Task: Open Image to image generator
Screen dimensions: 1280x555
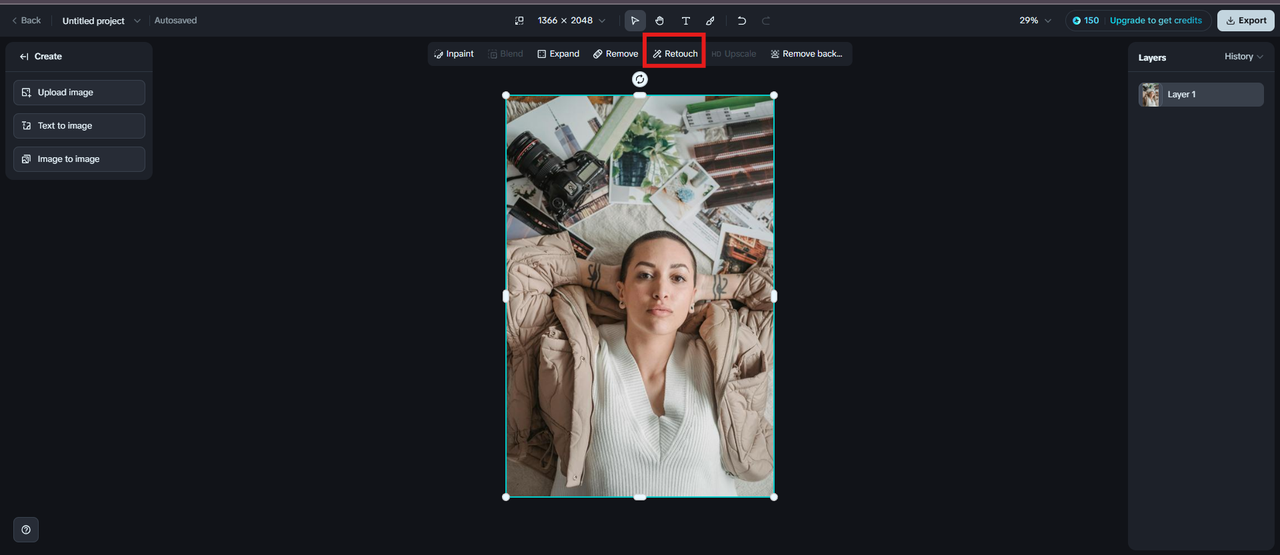Action: (79, 159)
